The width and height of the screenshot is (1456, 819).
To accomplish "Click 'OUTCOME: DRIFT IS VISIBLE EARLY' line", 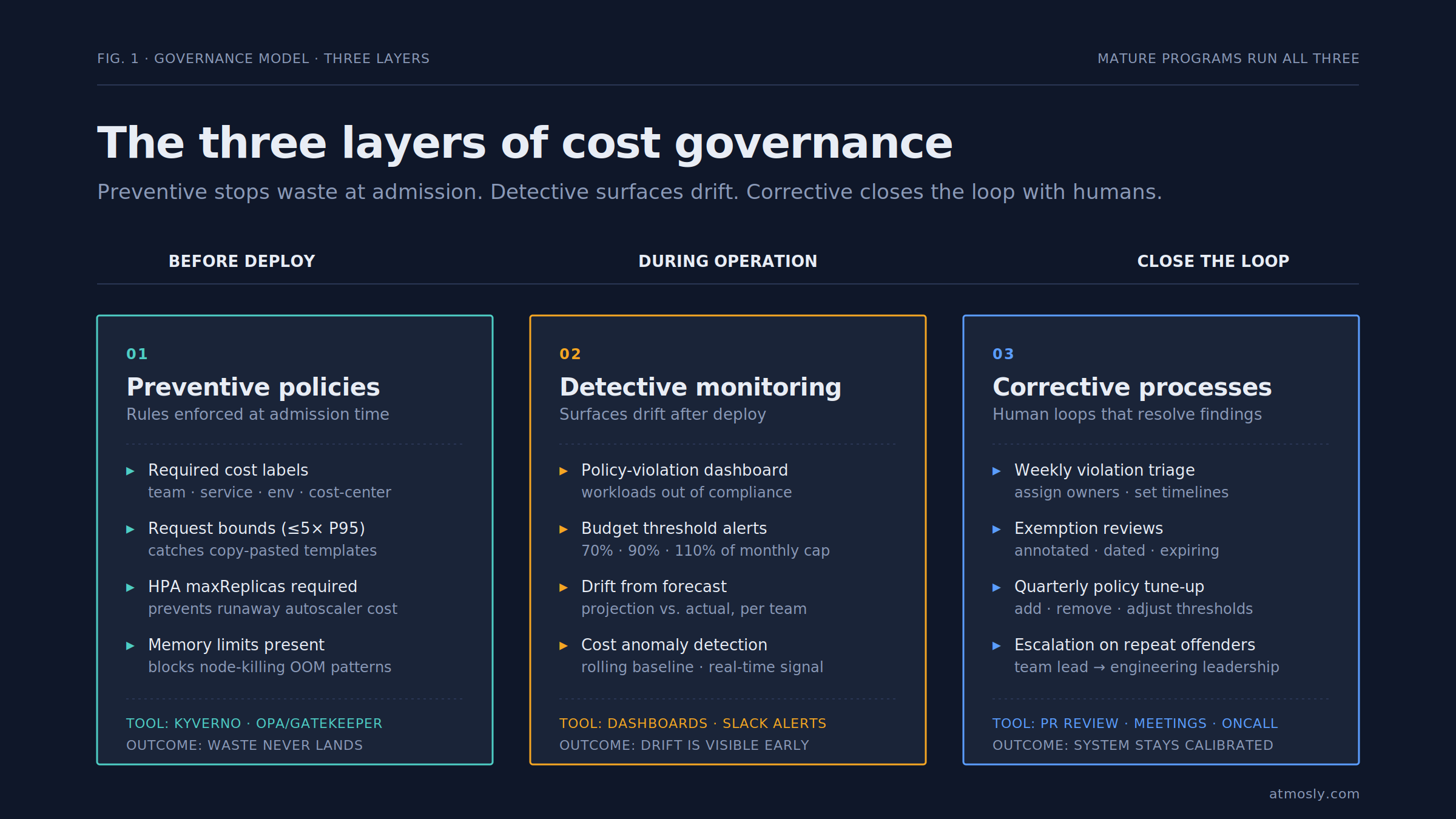I will (684, 746).
